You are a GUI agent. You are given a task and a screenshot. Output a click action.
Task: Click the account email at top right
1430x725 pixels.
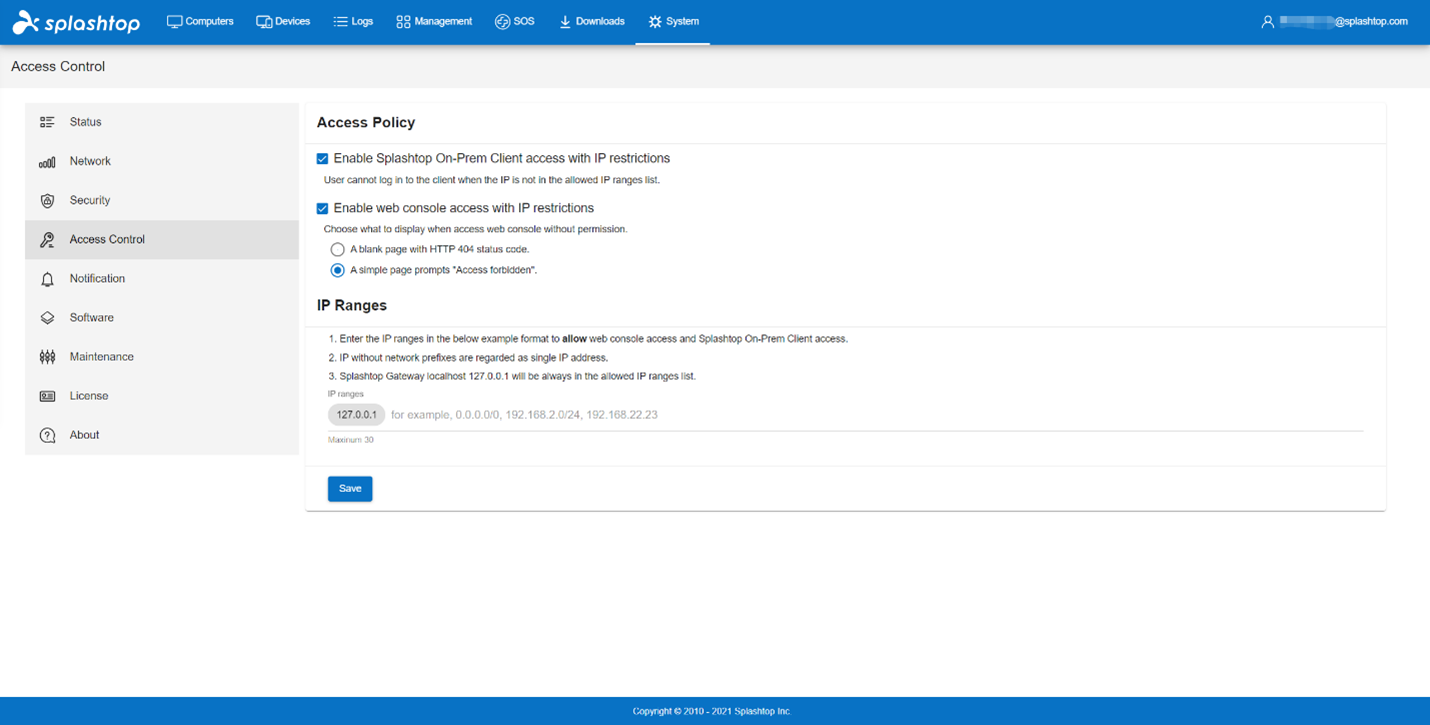click(1343, 21)
